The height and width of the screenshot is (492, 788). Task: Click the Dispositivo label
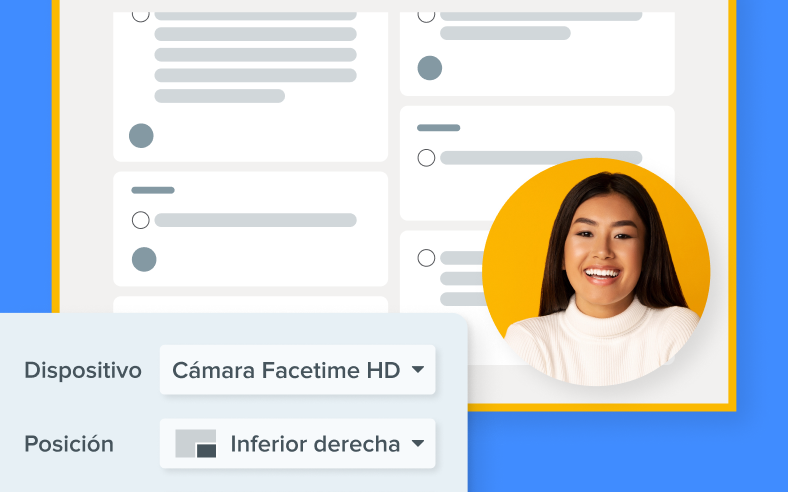click(x=83, y=370)
